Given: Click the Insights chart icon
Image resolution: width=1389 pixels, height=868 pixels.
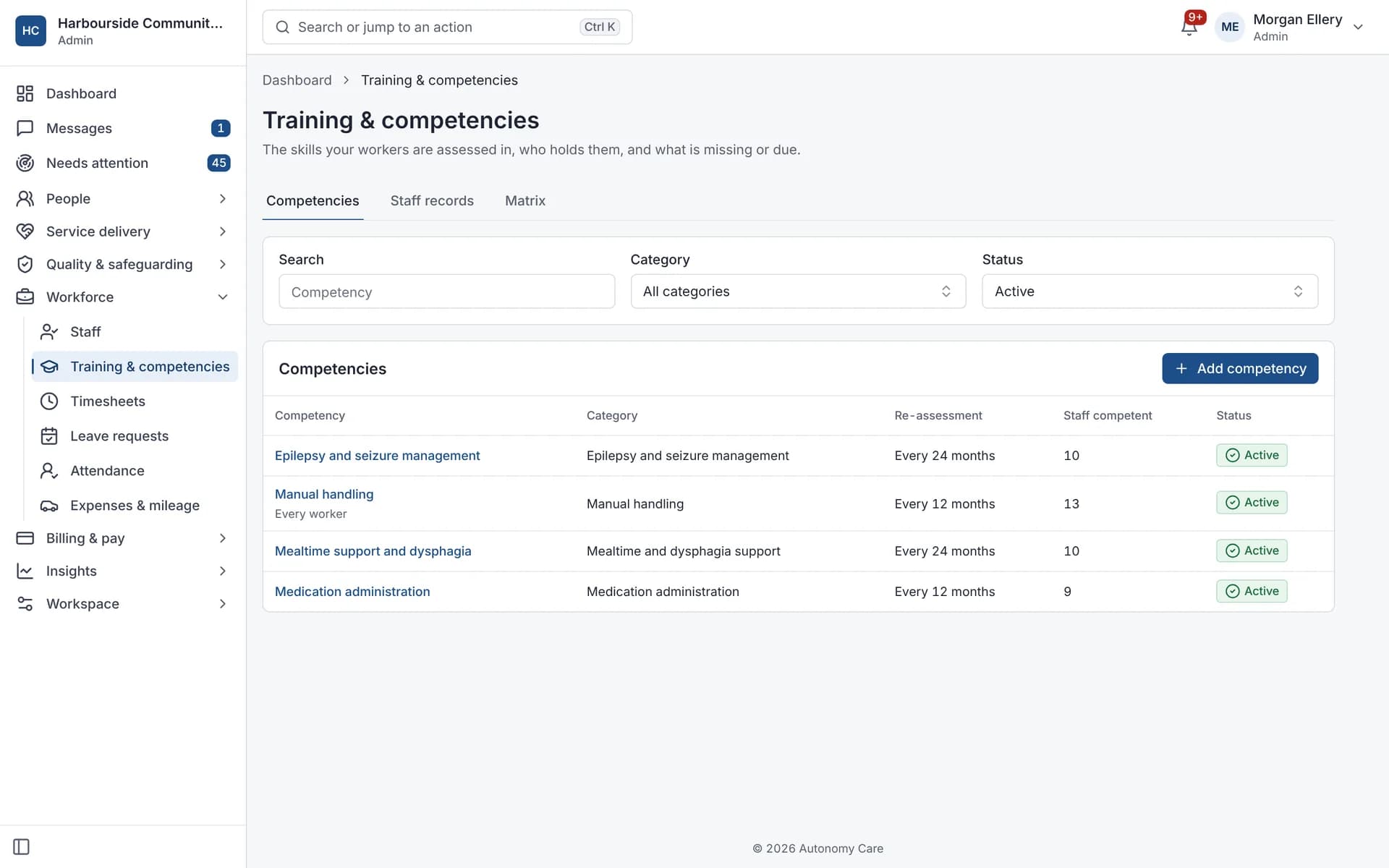Looking at the screenshot, I should coord(25,571).
